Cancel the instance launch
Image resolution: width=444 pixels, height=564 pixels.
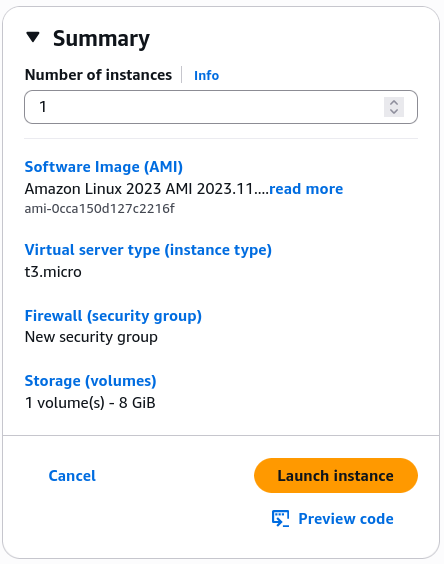tap(72, 476)
